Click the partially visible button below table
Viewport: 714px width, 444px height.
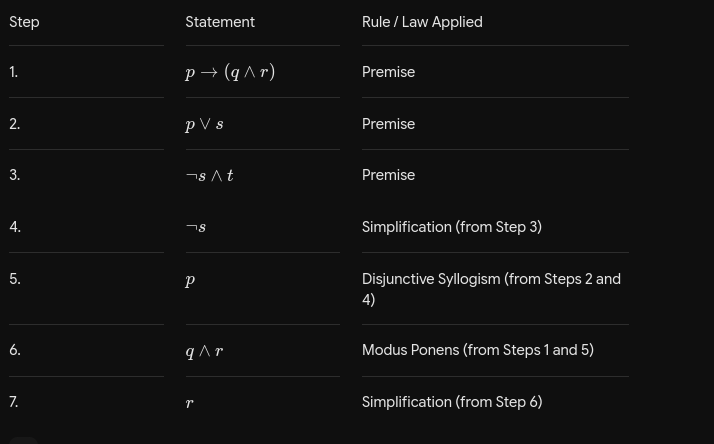click(x=24, y=440)
